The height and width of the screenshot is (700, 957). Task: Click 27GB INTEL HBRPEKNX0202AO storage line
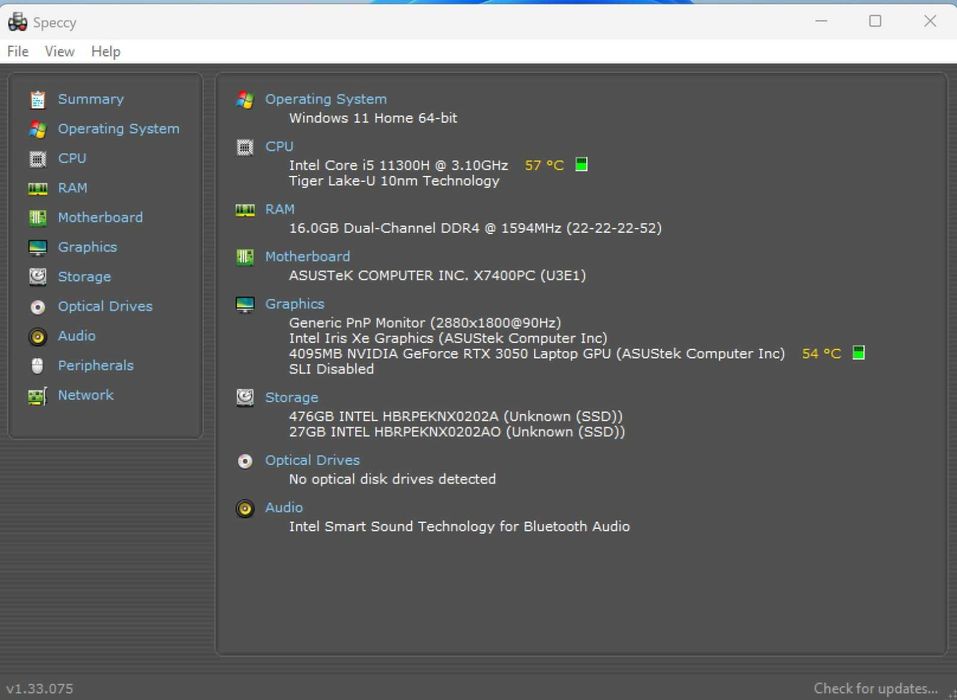point(457,432)
